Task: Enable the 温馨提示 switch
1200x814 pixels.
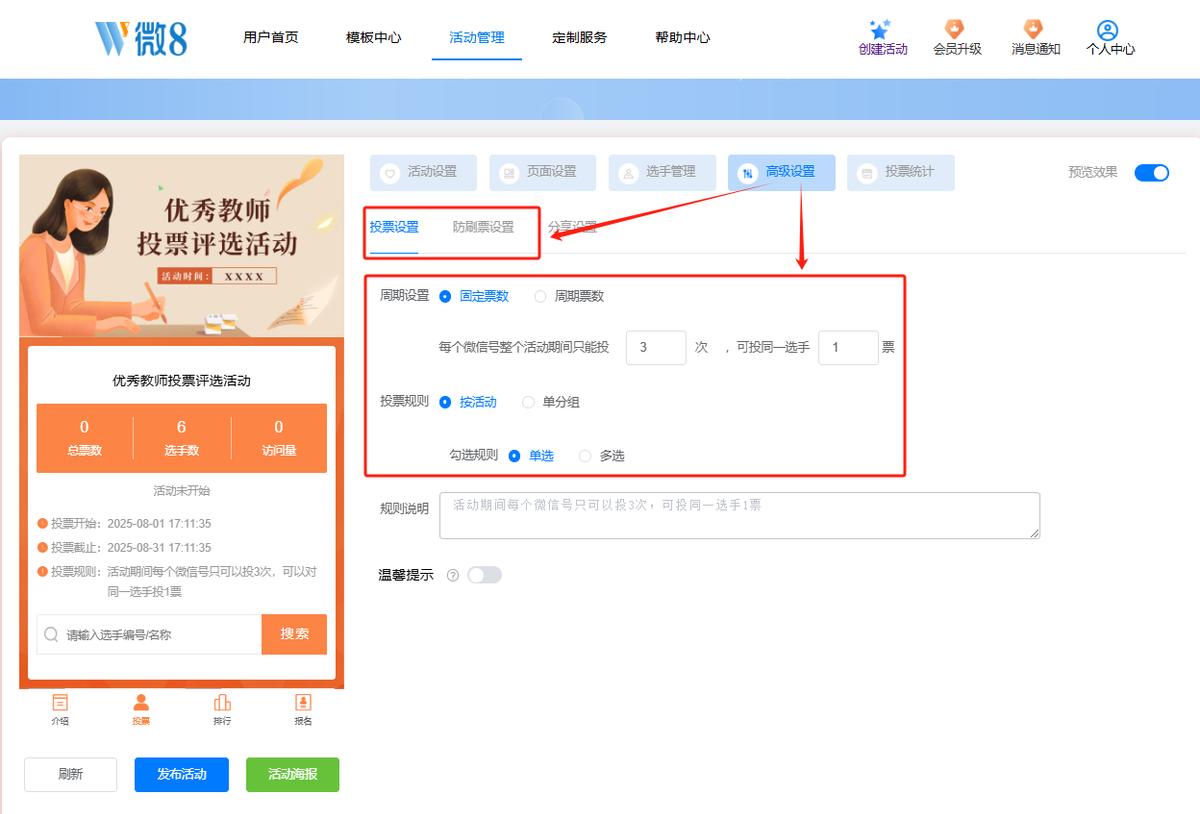Action: [484, 575]
